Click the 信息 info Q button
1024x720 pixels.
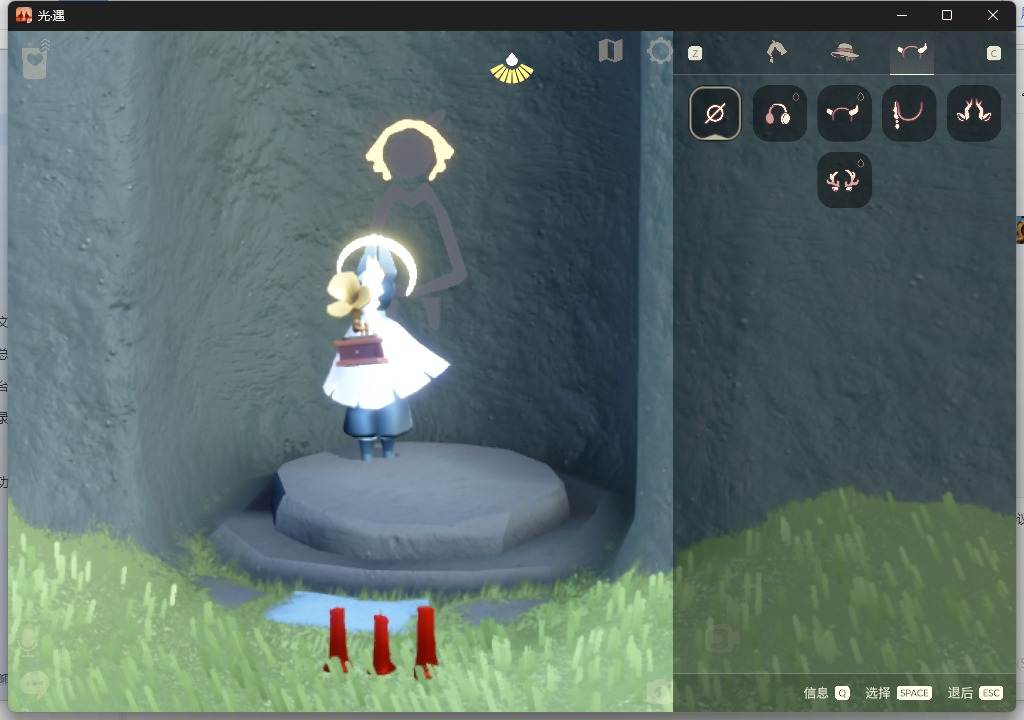coord(826,693)
